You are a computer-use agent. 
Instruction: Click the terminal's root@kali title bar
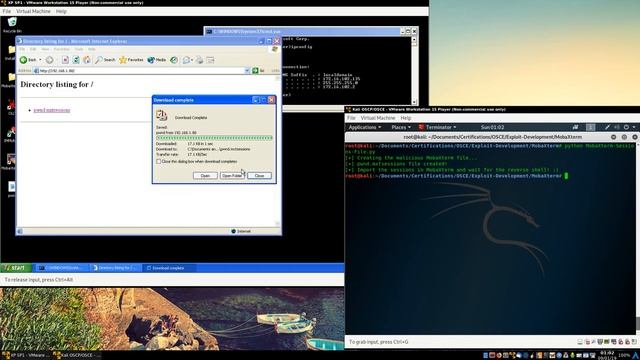493,137
